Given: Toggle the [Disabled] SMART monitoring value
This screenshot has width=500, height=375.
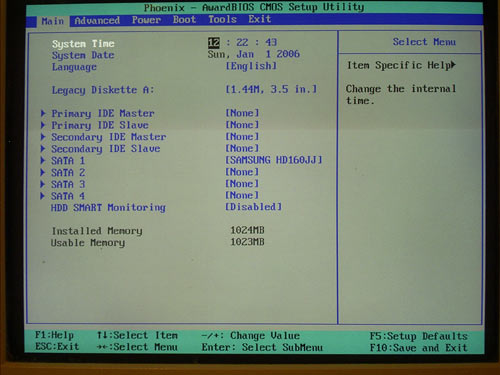Looking at the screenshot, I should point(253,207).
